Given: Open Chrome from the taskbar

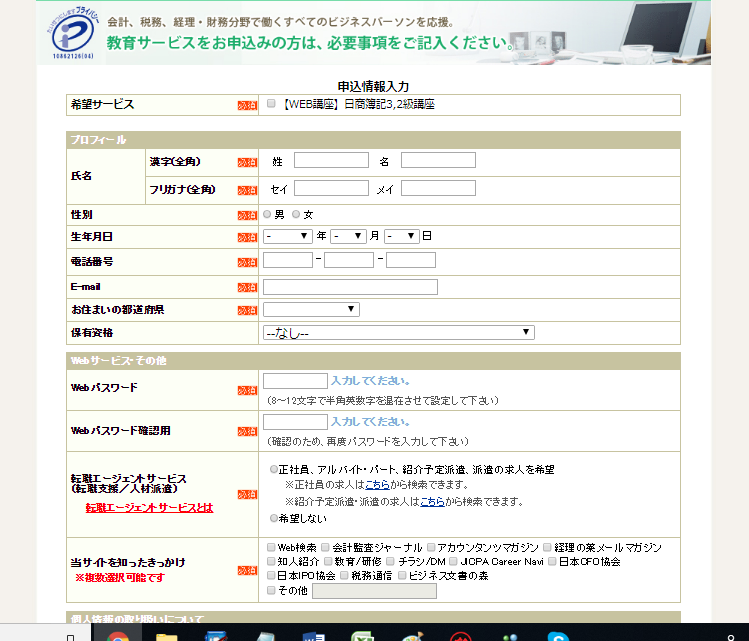Looking at the screenshot, I should pos(117,634).
